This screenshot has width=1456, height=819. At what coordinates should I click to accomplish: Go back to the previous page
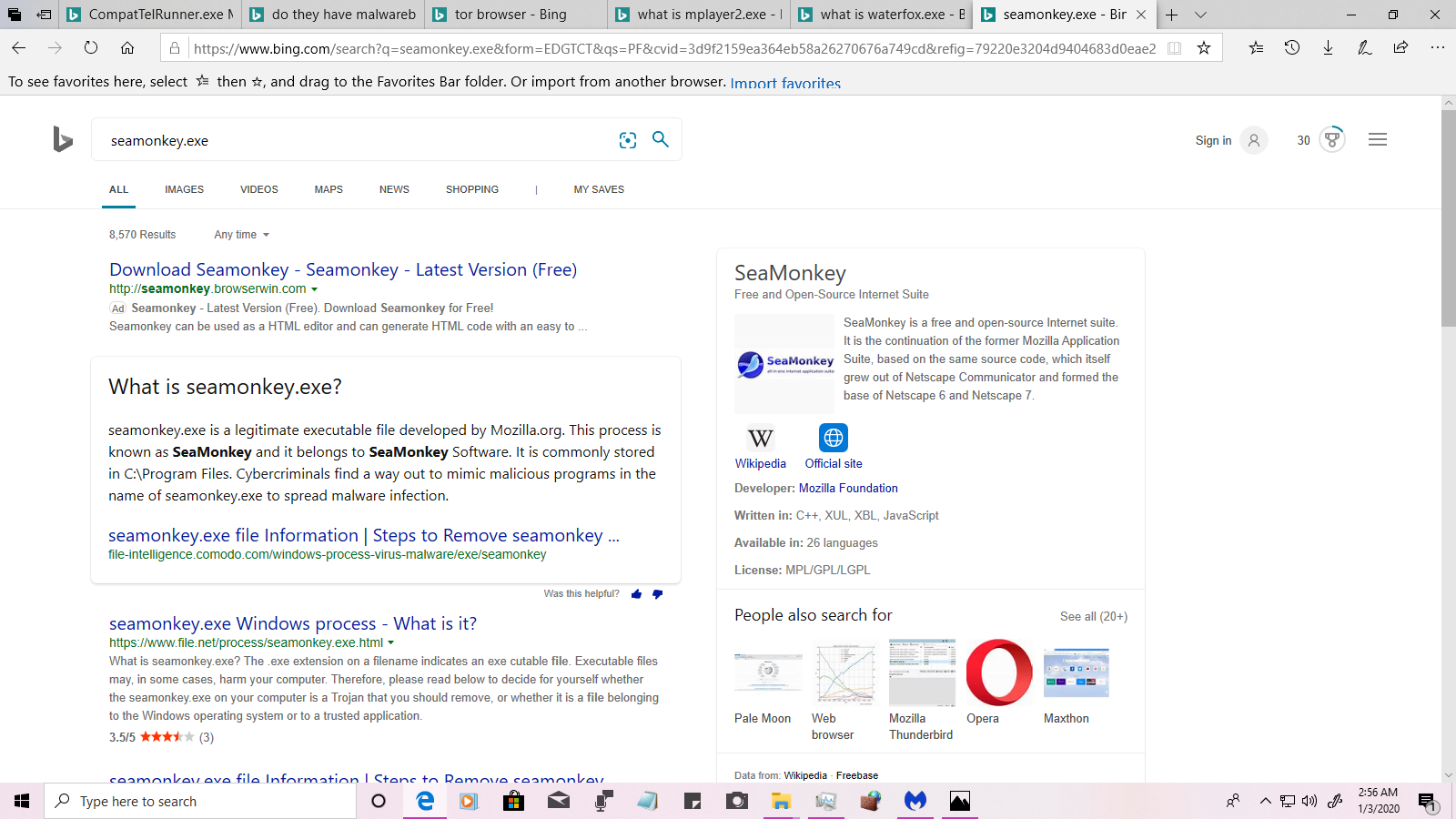click(x=19, y=48)
